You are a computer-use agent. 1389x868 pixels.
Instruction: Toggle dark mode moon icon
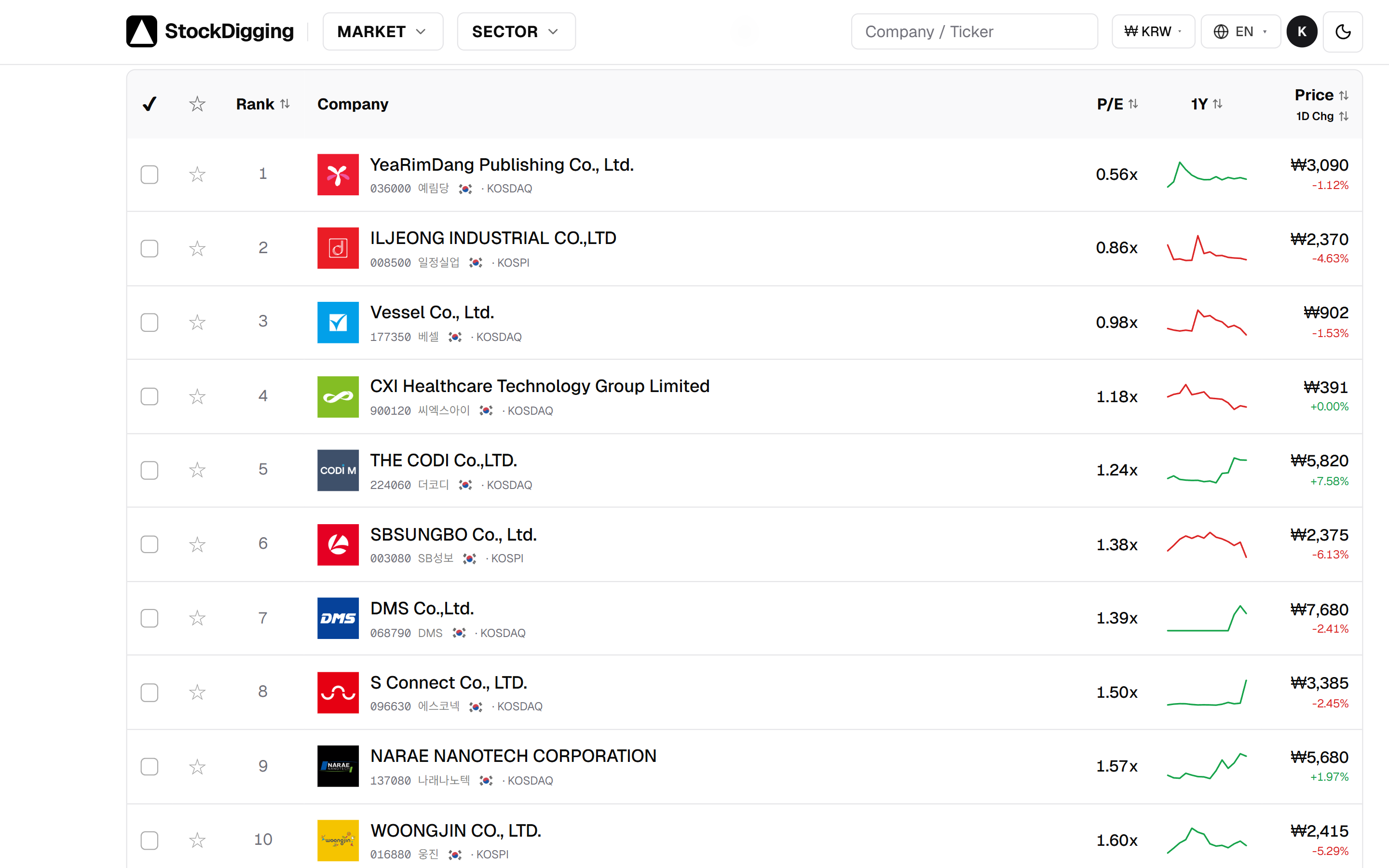click(x=1343, y=31)
